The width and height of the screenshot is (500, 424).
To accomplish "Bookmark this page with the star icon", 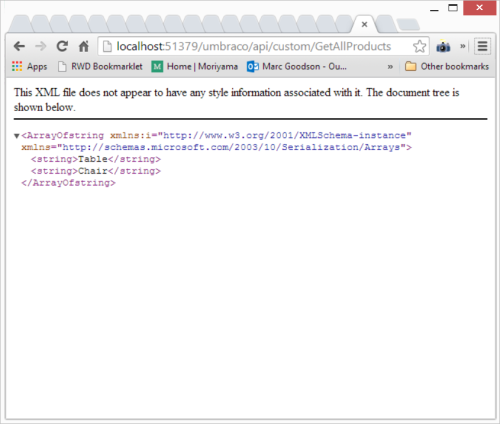I will click(419, 46).
